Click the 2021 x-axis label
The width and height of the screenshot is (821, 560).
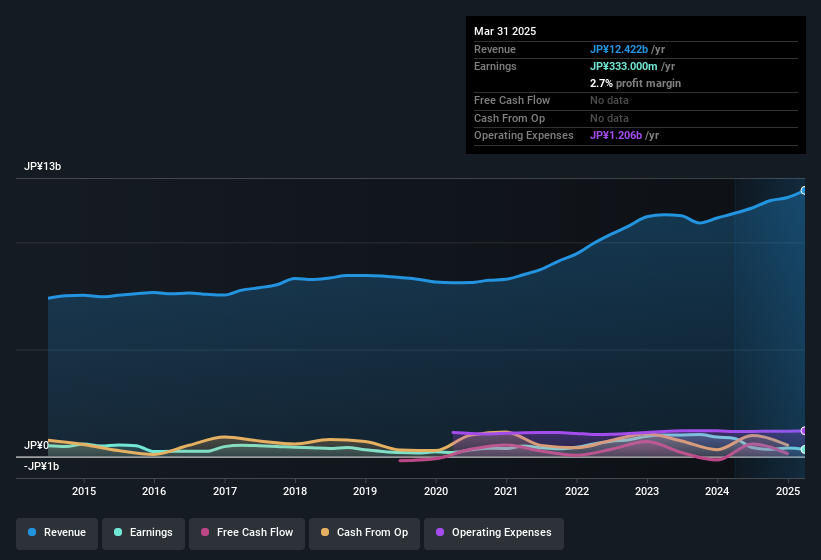(x=506, y=491)
